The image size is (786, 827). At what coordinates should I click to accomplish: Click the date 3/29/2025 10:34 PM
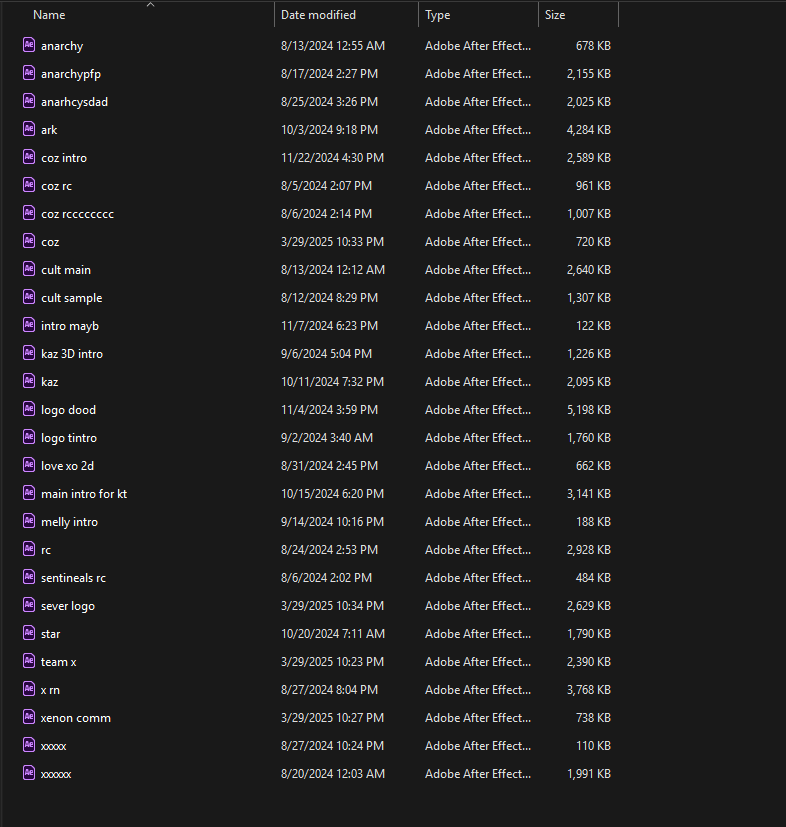point(332,605)
